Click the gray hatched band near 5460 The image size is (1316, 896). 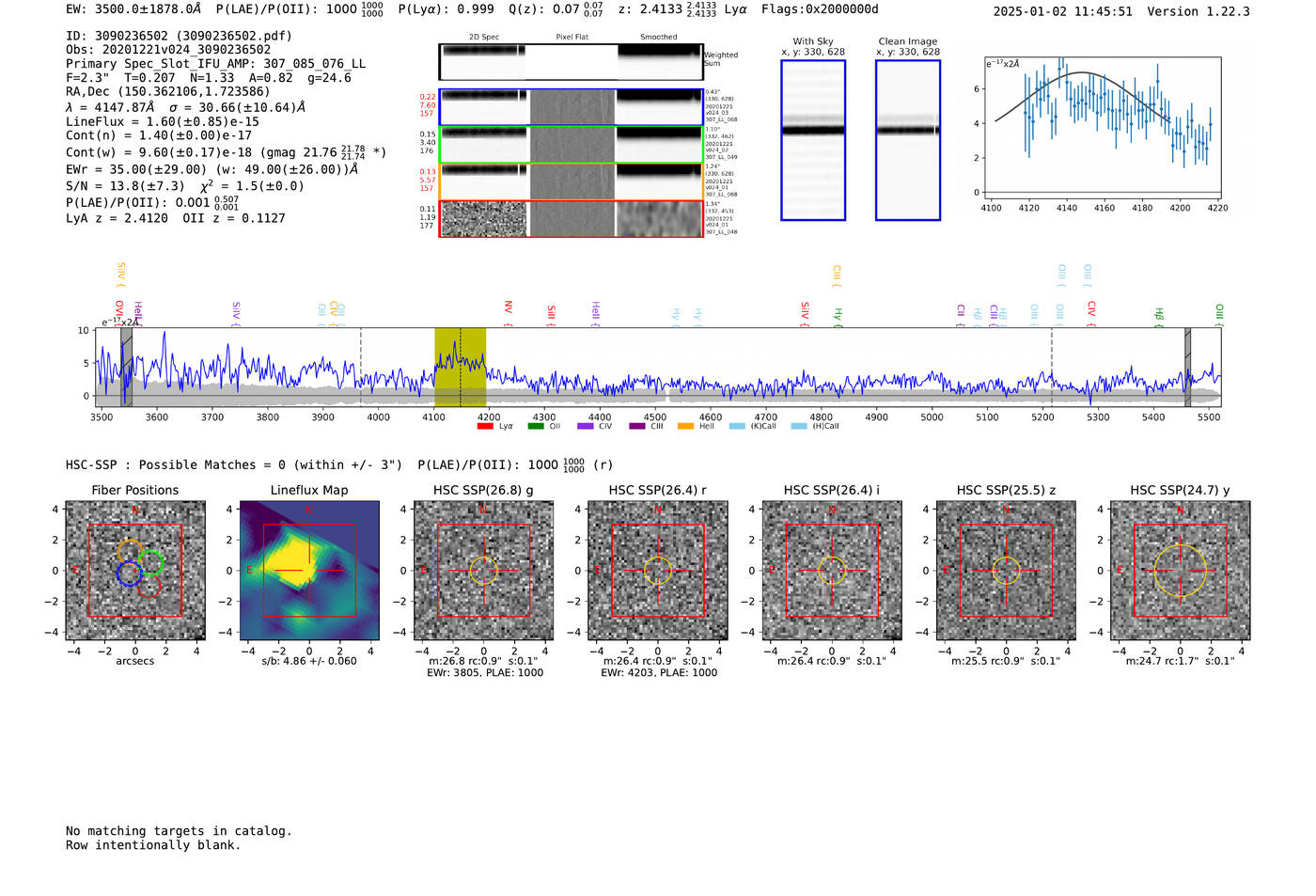coord(1187,367)
